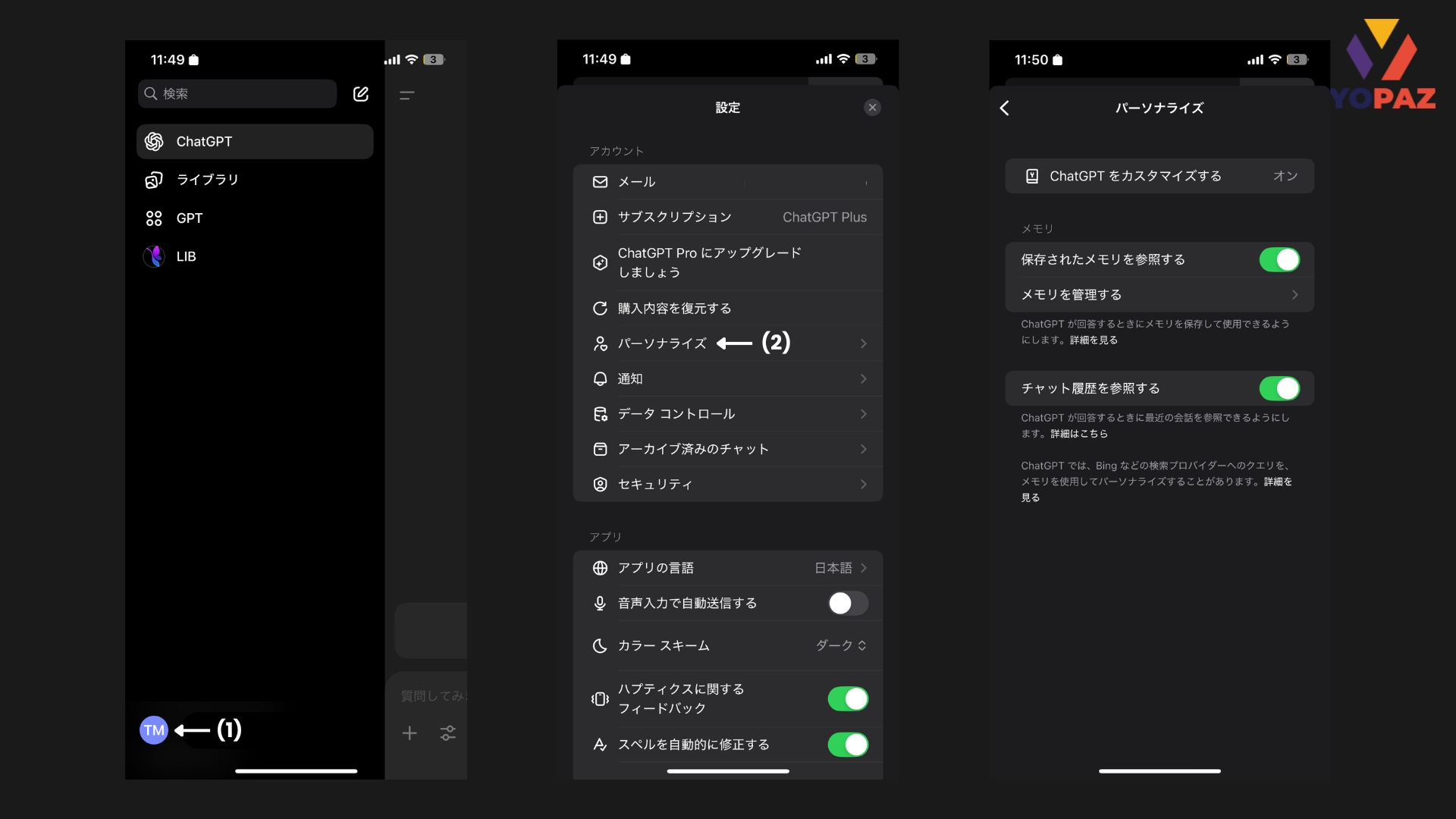Close the 設定 settings sheet
Image resolution: width=1456 pixels, height=819 pixels.
[x=873, y=107]
